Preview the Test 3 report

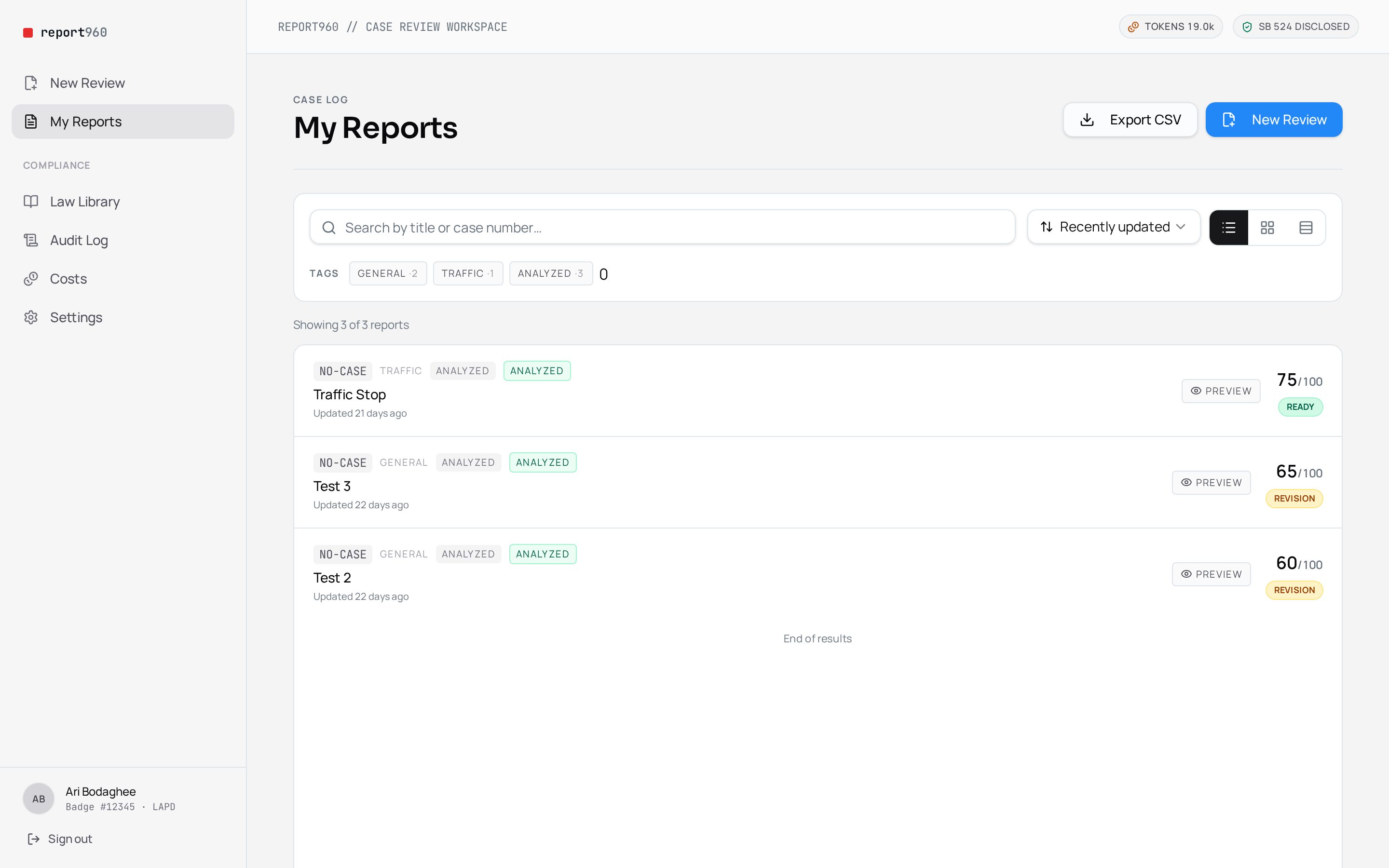coord(1211,482)
